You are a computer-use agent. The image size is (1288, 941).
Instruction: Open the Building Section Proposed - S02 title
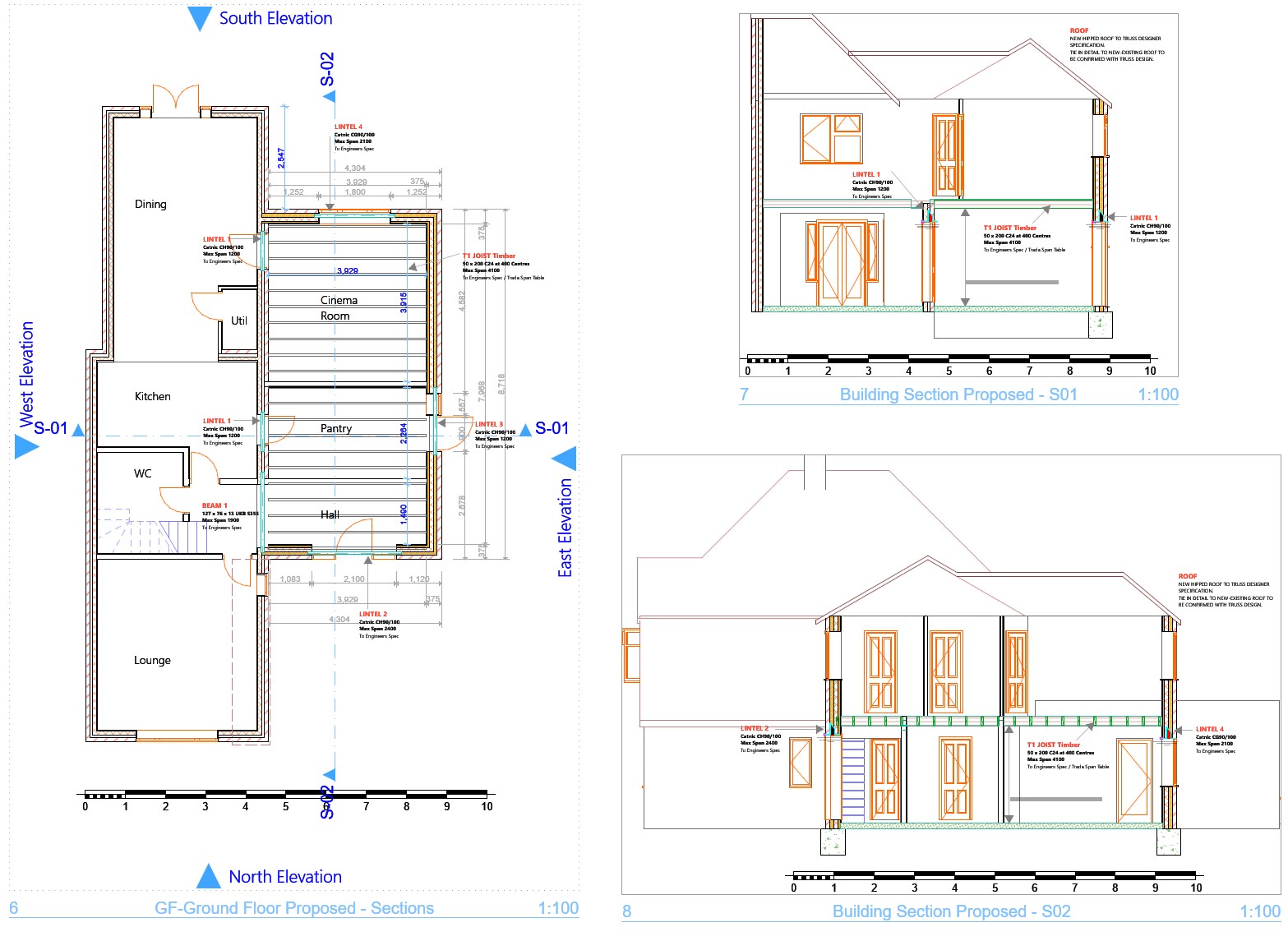pos(951,911)
